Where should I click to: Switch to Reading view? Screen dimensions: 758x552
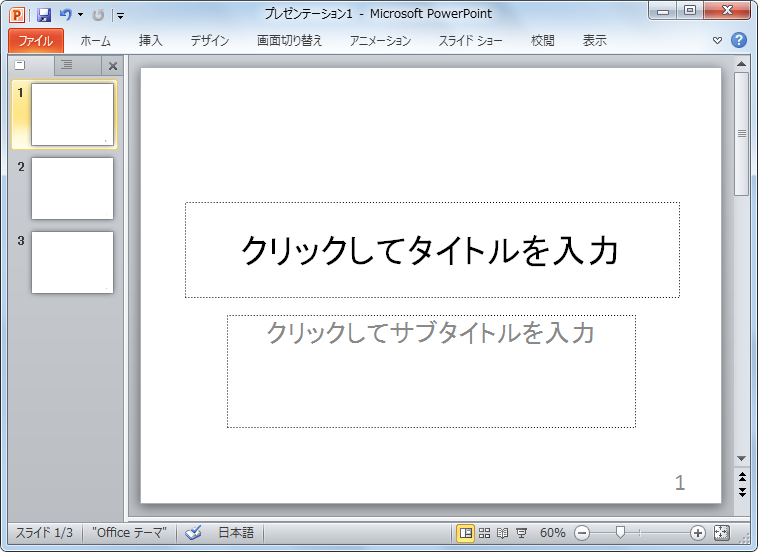[503, 533]
